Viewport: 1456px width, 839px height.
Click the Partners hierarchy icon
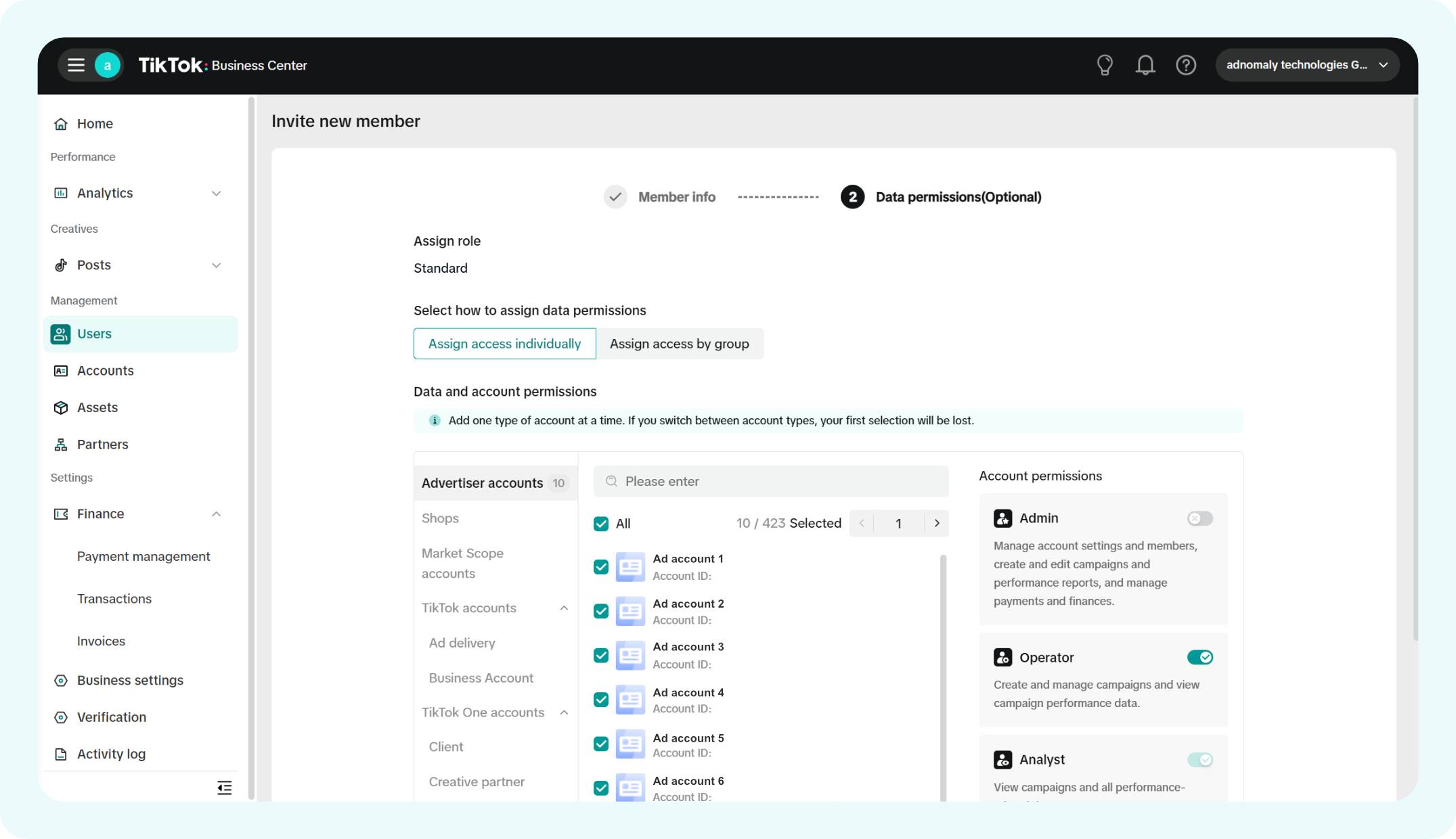click(61, 445)
